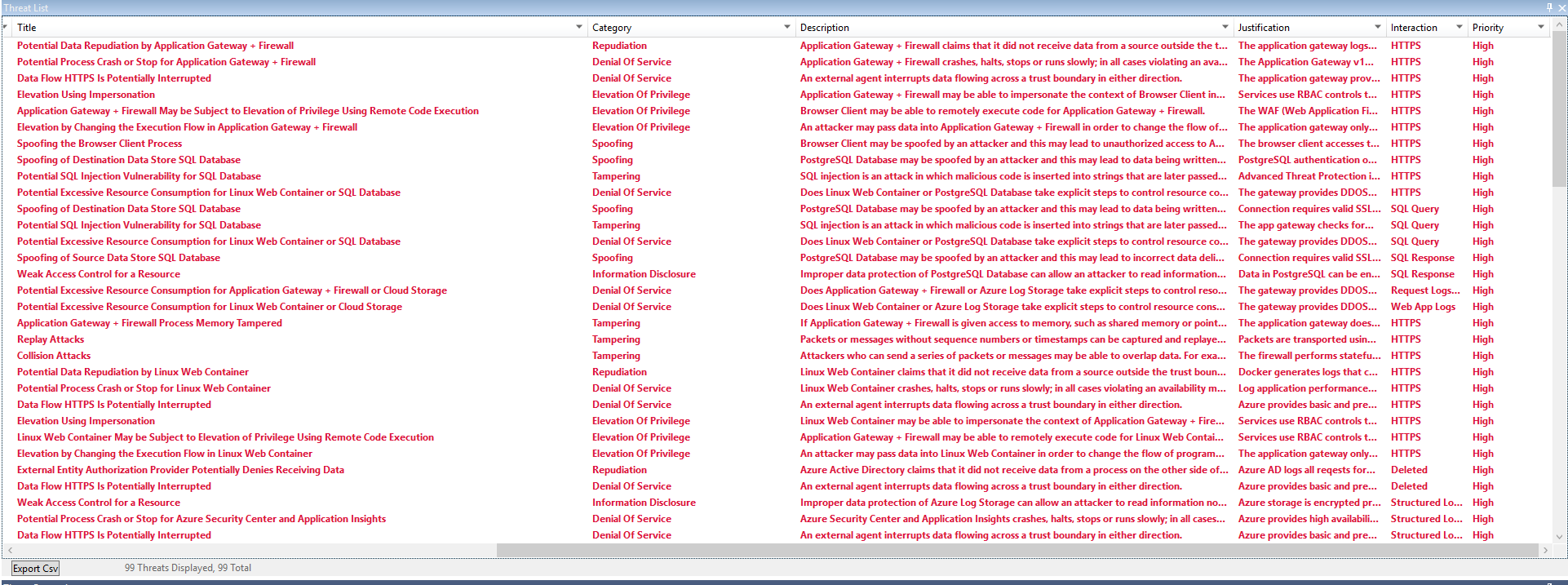Click justification "Azure storage is encrypted pr..."
The width and height of the screenshot is (1568, 585).
(1309, 503)
